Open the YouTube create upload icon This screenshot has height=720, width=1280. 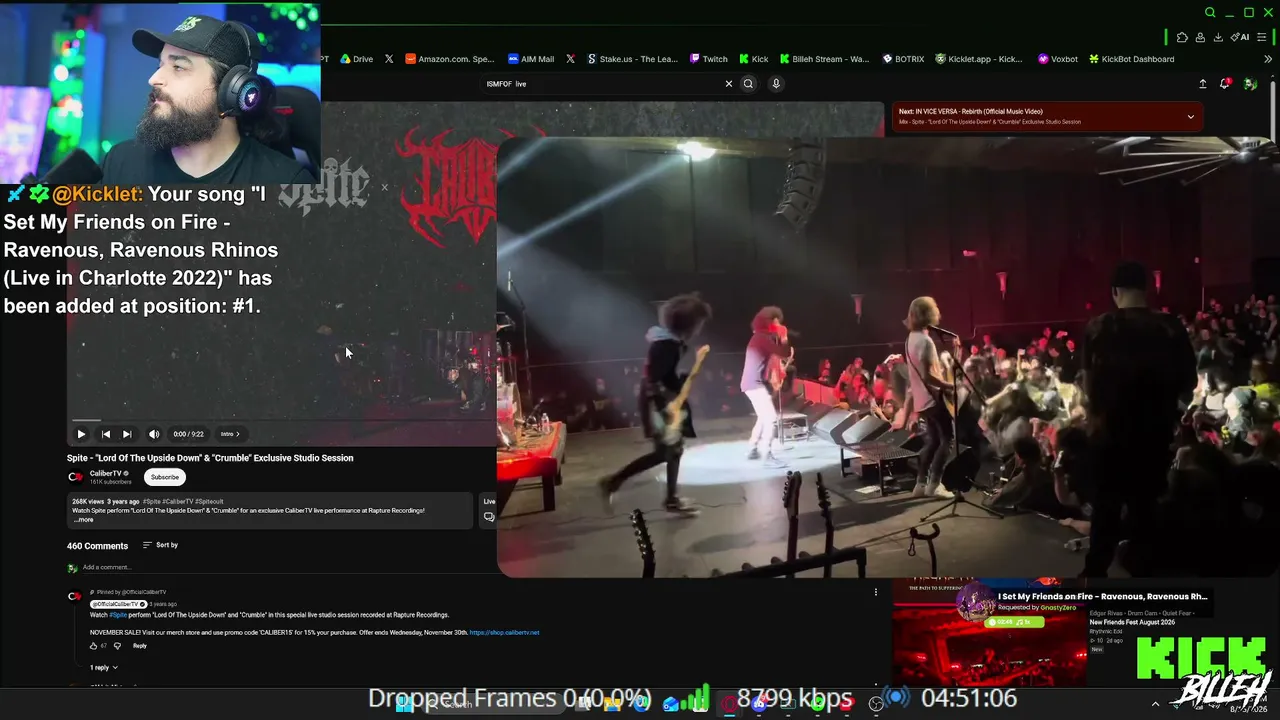pos(1203,84)
